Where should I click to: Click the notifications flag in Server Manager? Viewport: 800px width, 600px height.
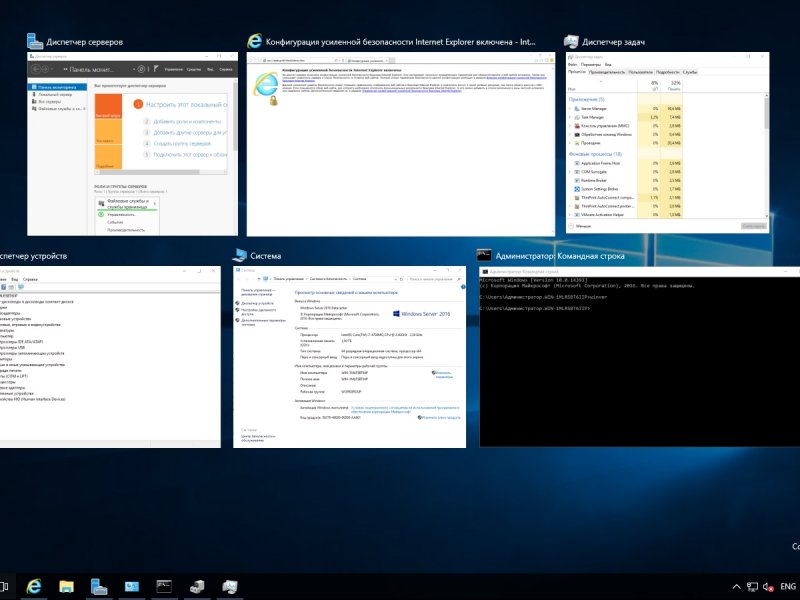click(x=156, y=68)
